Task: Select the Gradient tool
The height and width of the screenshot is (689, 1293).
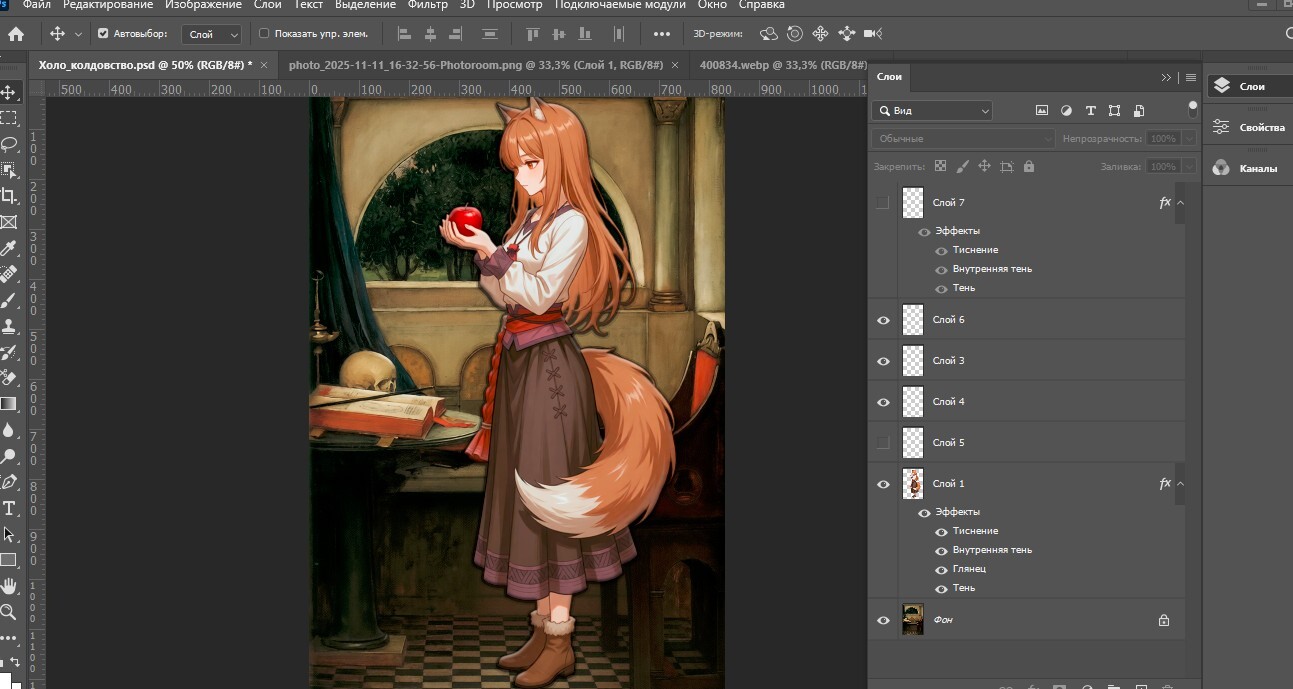Action: pos(8,404)
